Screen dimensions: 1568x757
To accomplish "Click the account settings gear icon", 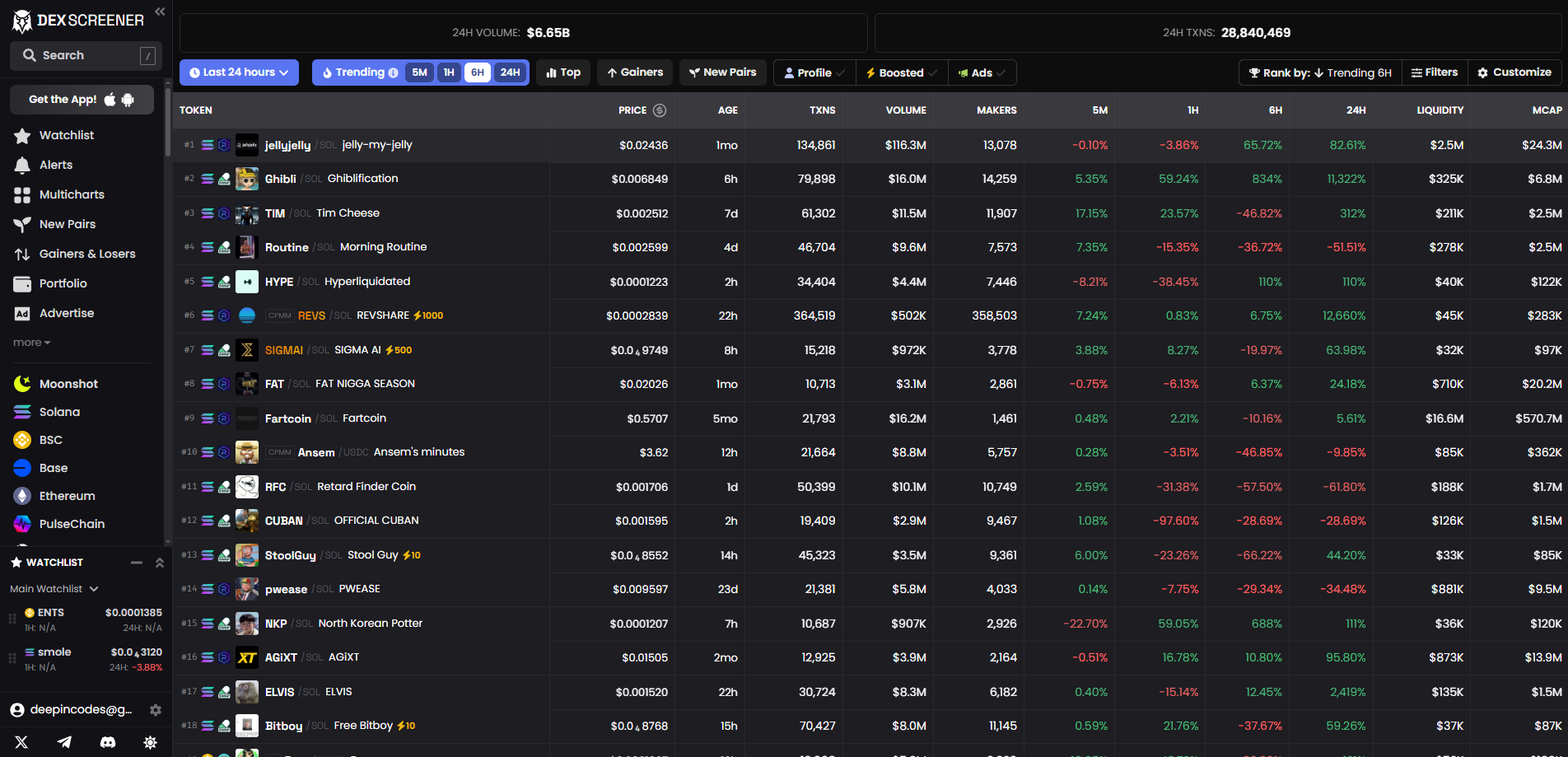I will click(x=156, y=710).
